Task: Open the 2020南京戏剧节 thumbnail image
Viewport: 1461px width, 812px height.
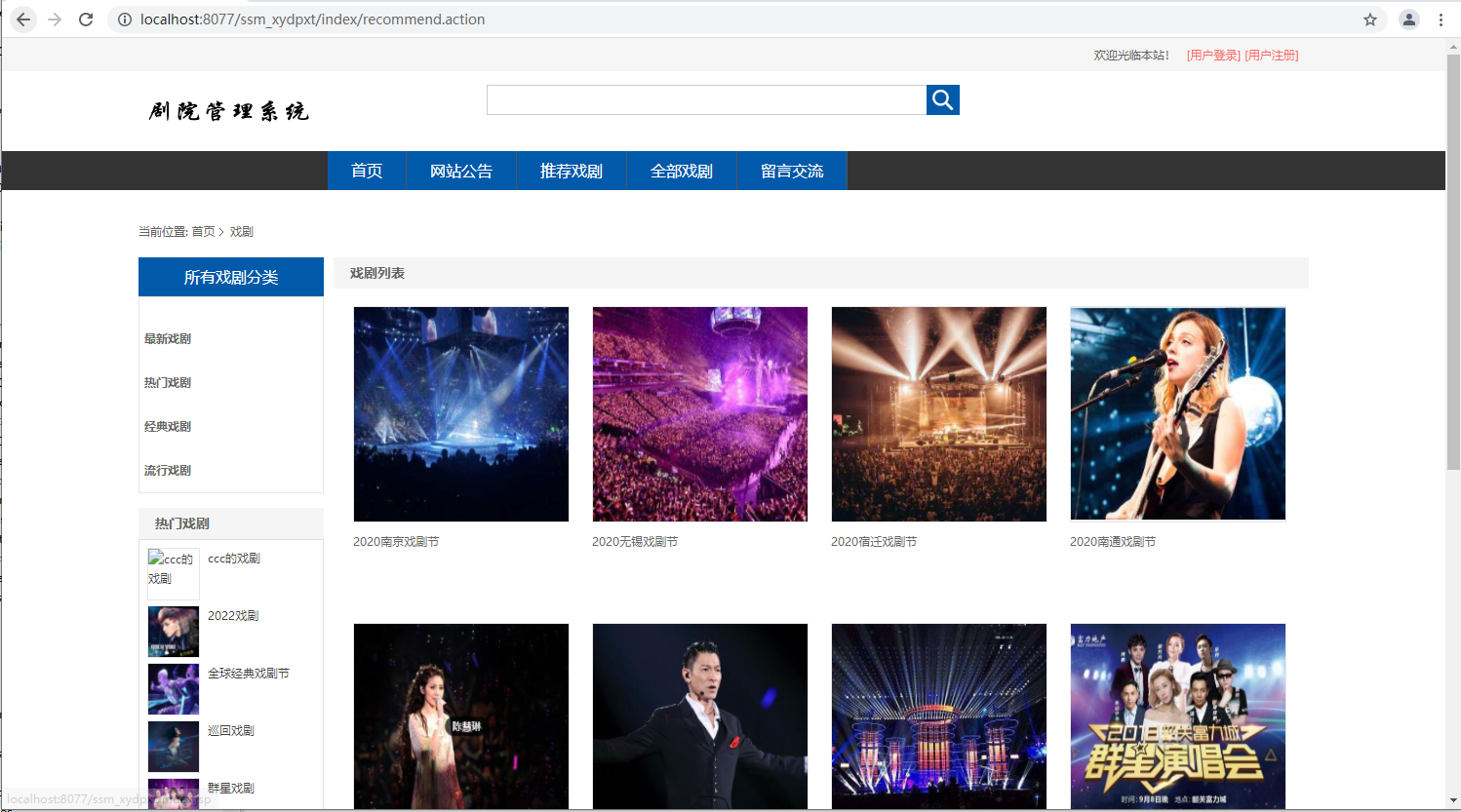Action: (x=461, y=414)
